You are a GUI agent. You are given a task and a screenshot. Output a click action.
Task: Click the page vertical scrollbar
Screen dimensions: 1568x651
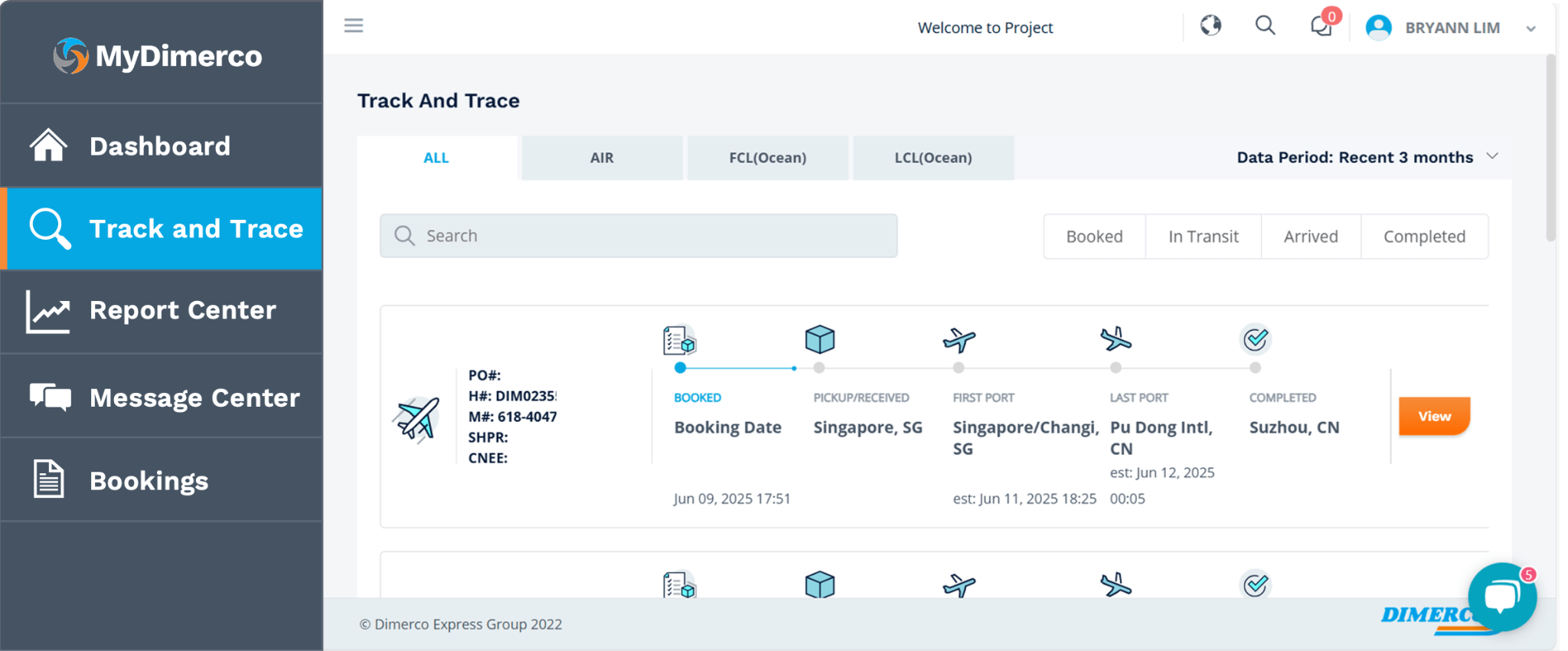click(1551, 147)
